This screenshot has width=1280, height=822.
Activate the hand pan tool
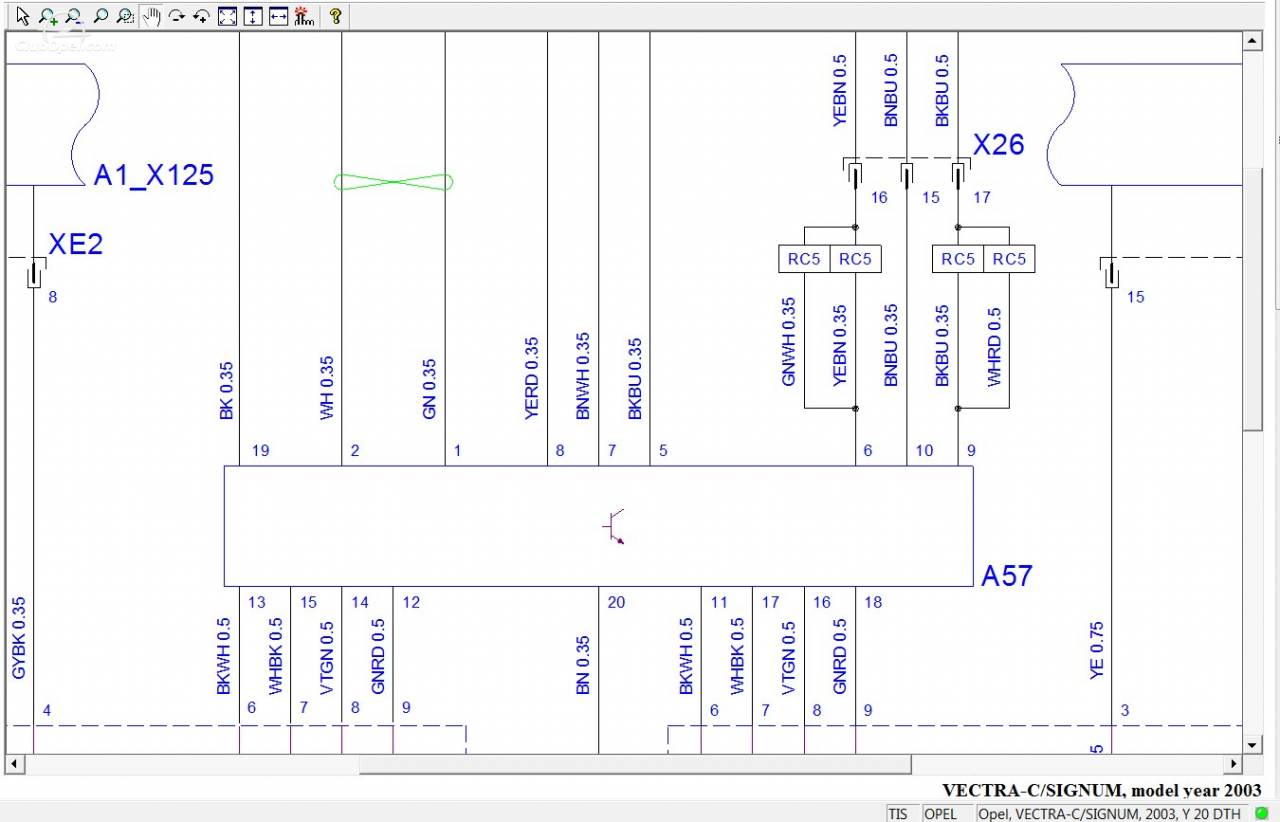click(151, 16)
